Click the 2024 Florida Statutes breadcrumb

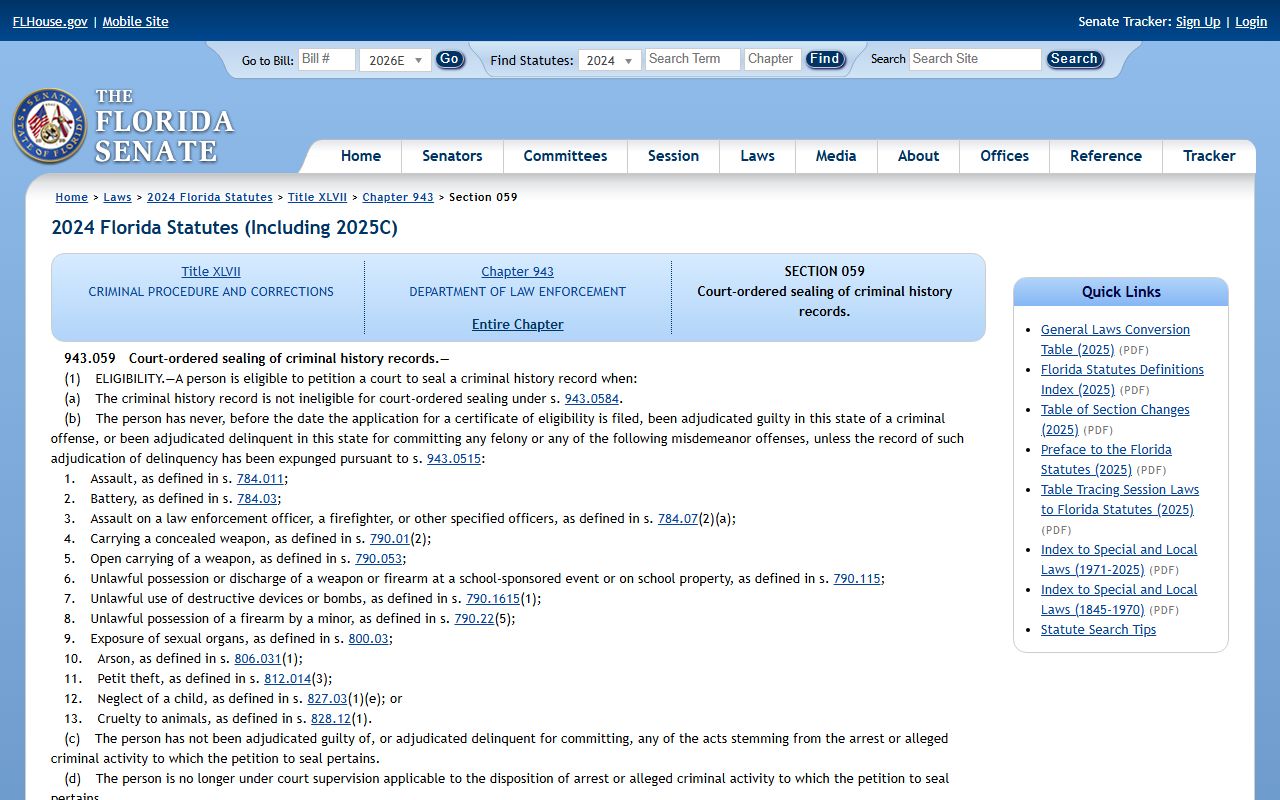pyautogui.click(x=210, y=197)
